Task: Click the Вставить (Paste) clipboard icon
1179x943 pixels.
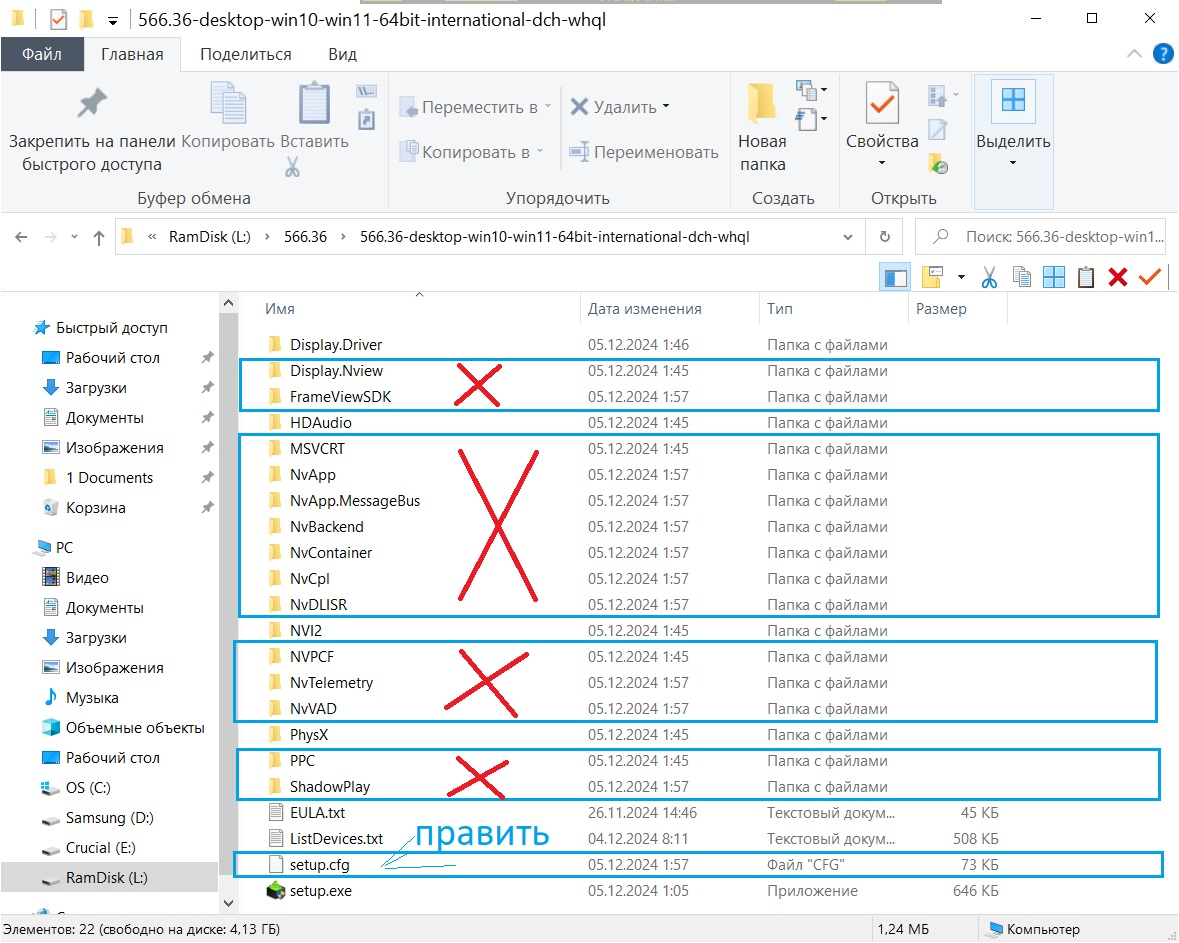Action: (x=314, y=103)
